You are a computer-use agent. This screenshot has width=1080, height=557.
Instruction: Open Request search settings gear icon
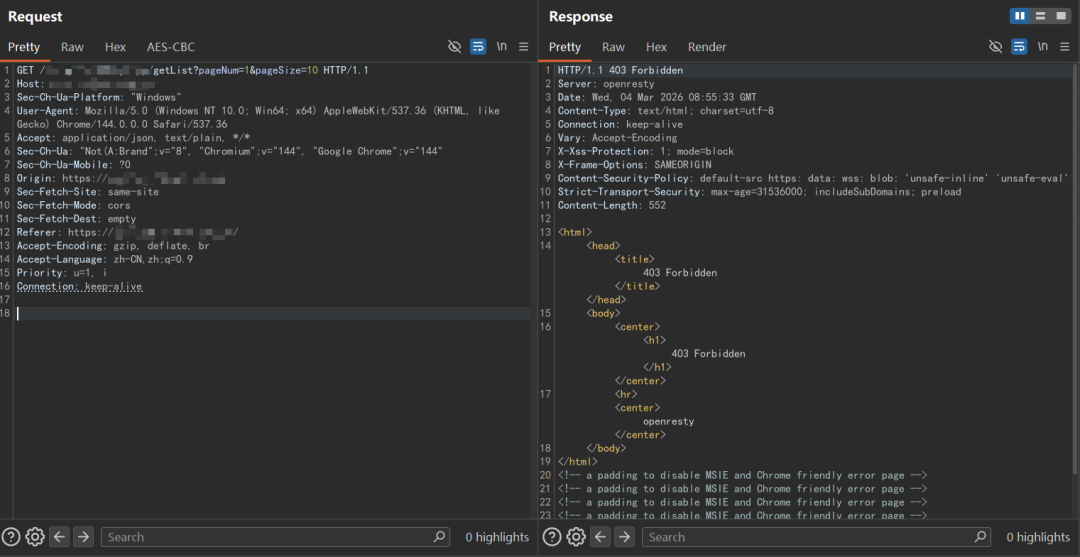[x=34, y=537]
